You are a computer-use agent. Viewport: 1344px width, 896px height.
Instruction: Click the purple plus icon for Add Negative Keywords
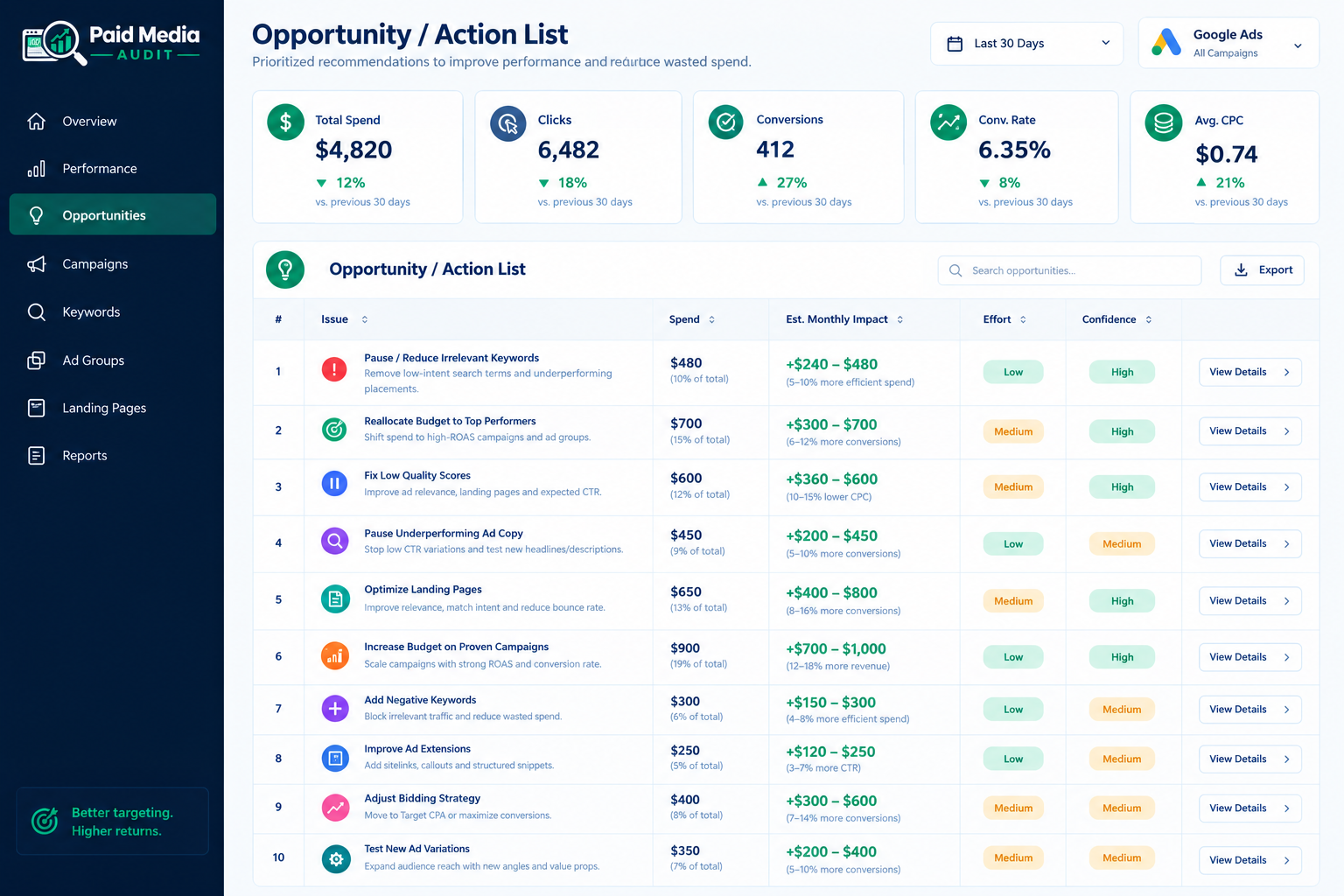click(334, 708)
